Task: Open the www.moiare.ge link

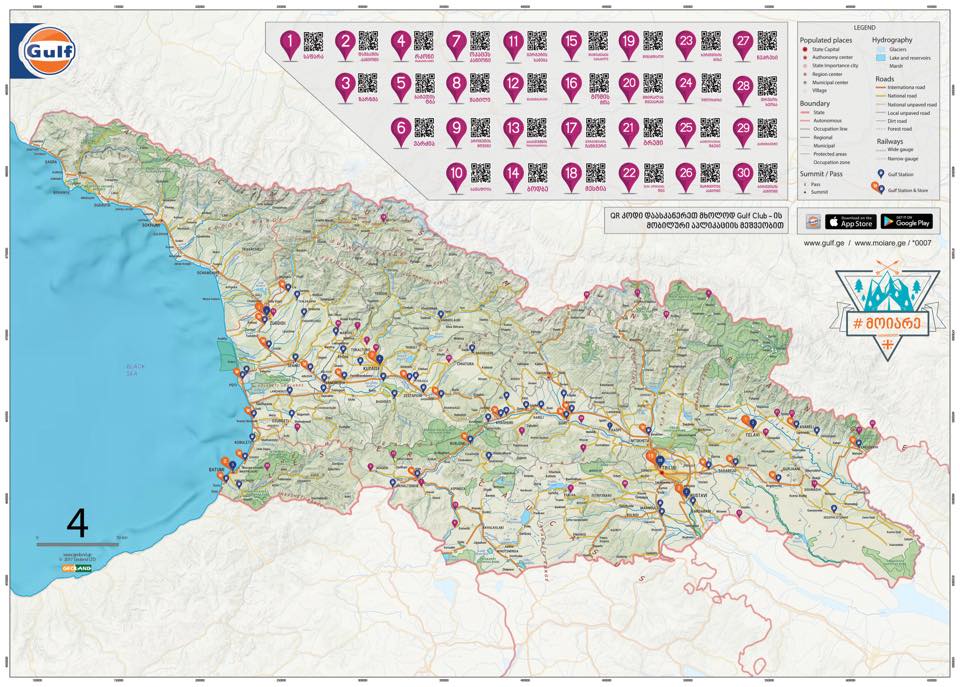Action: coord(880,243)
